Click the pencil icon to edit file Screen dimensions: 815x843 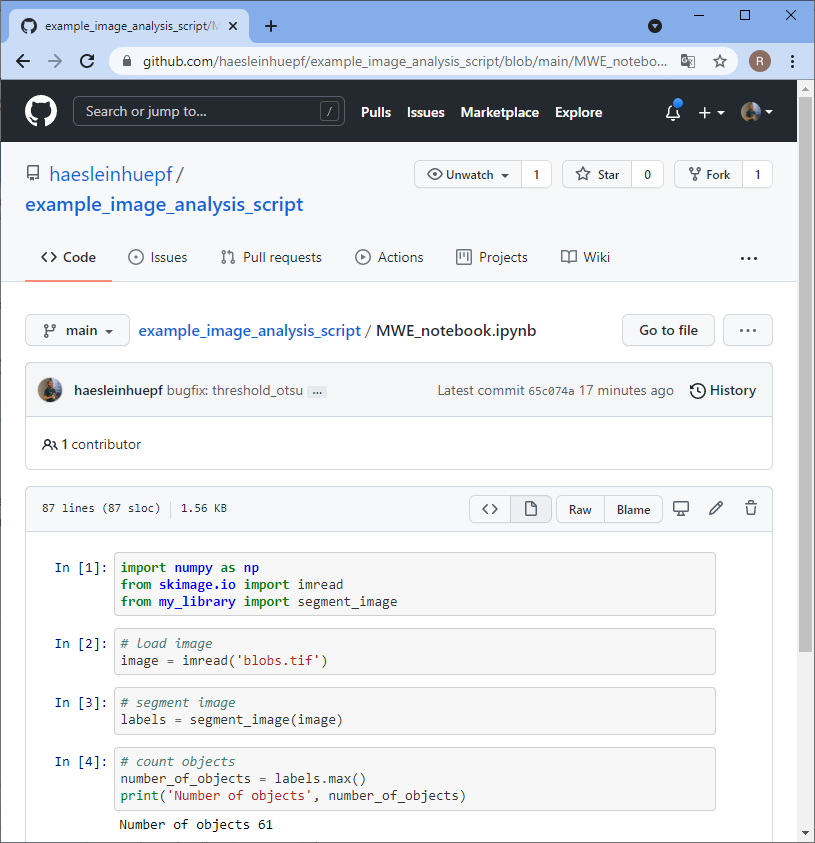(x=716, y=509)
